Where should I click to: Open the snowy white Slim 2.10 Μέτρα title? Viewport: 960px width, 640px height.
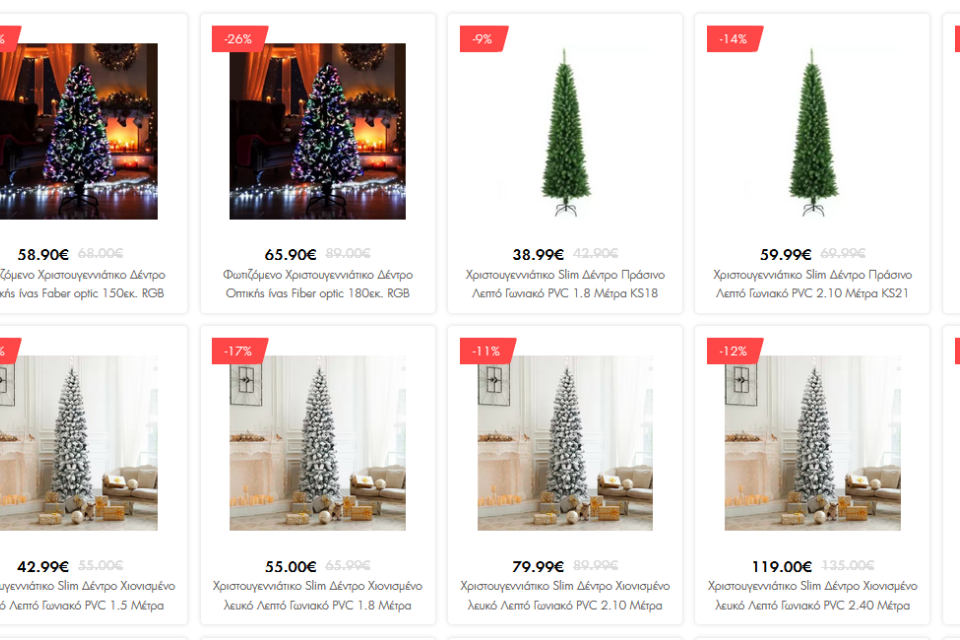pos(565,595)
